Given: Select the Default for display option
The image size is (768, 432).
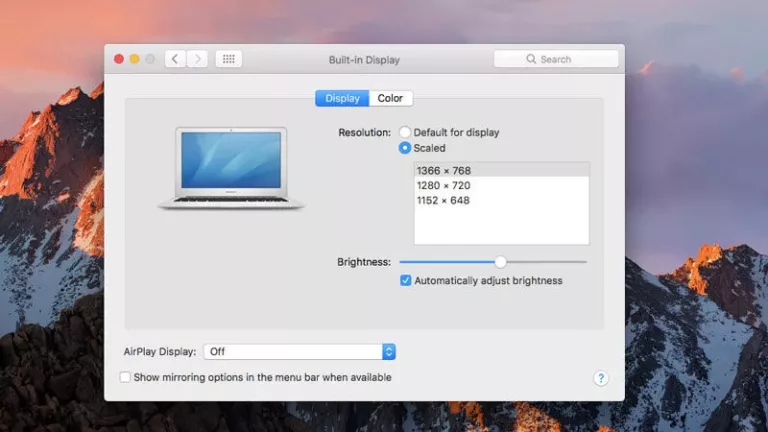Looking at the screenshot, I should (405, 132).
